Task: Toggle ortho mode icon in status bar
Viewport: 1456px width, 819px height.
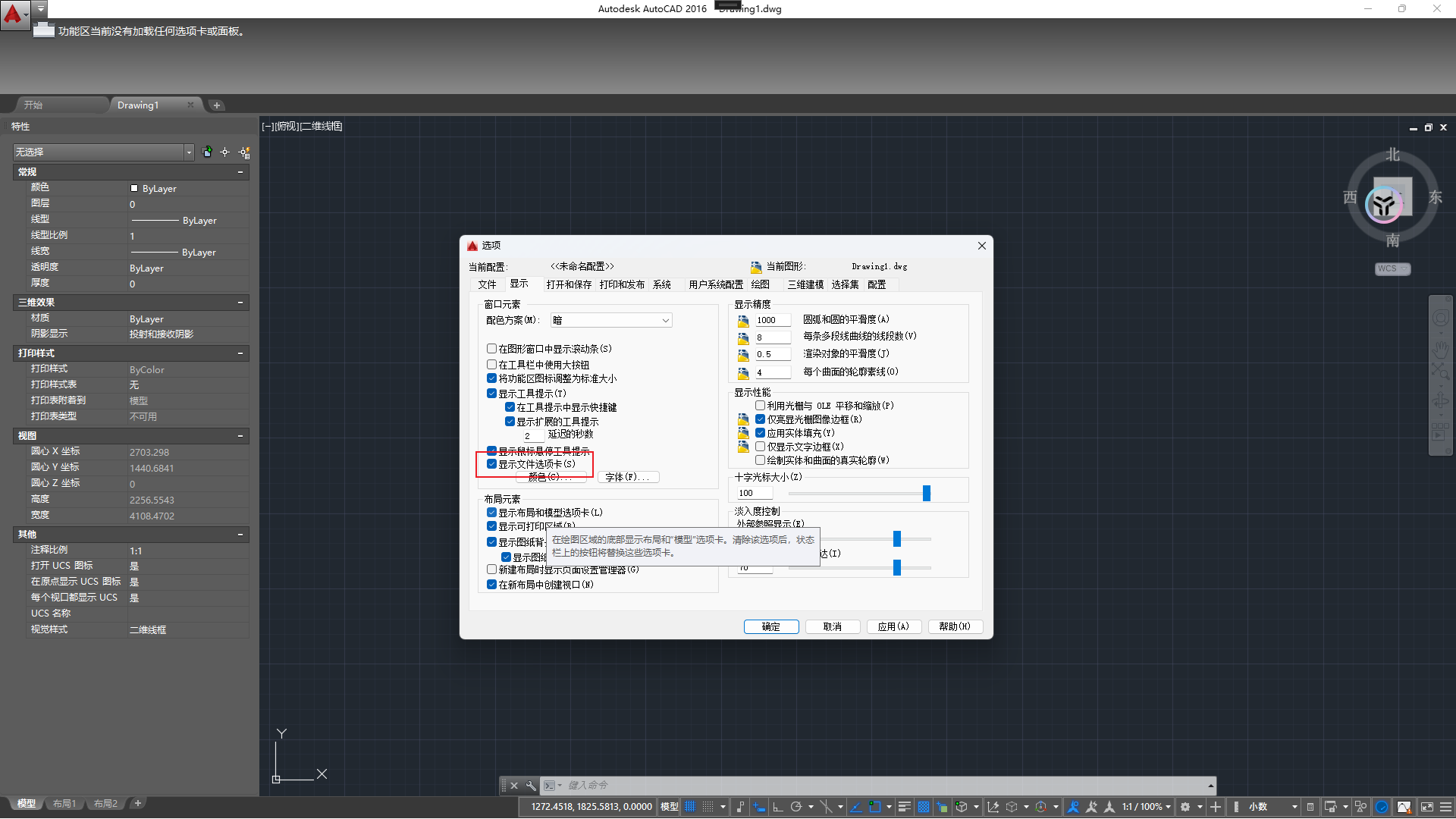Action: (x=778, y=807)
